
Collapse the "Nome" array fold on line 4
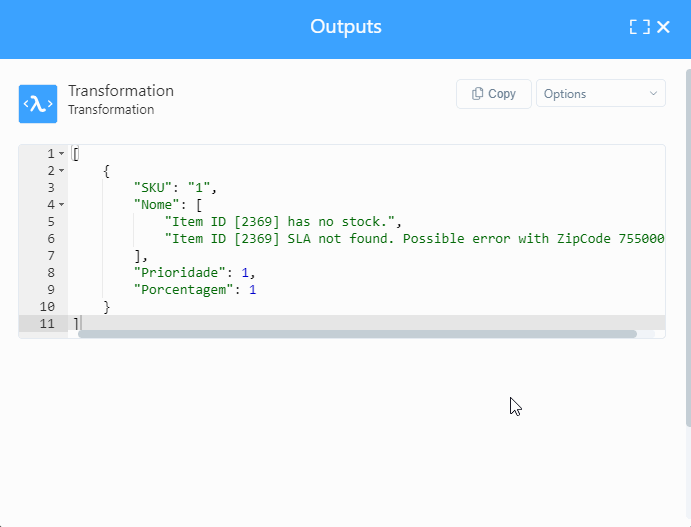tap(62, 205)
